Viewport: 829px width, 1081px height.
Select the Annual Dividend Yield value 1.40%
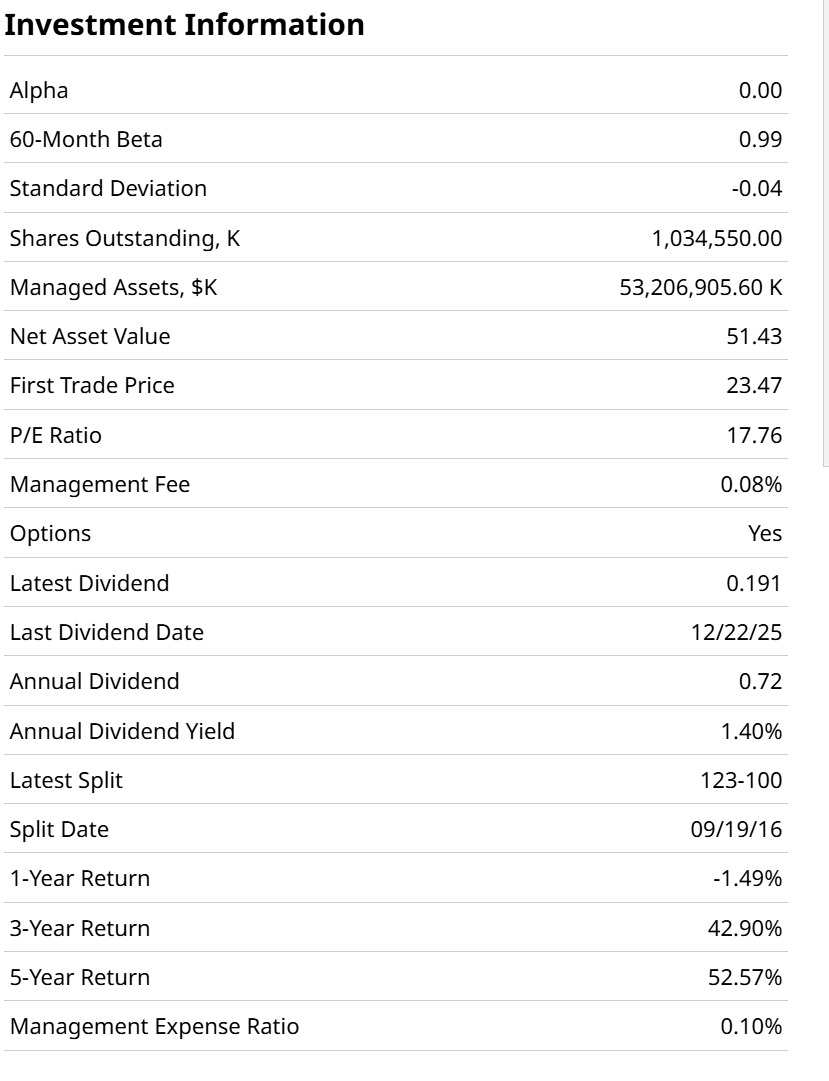coord(751,732)
